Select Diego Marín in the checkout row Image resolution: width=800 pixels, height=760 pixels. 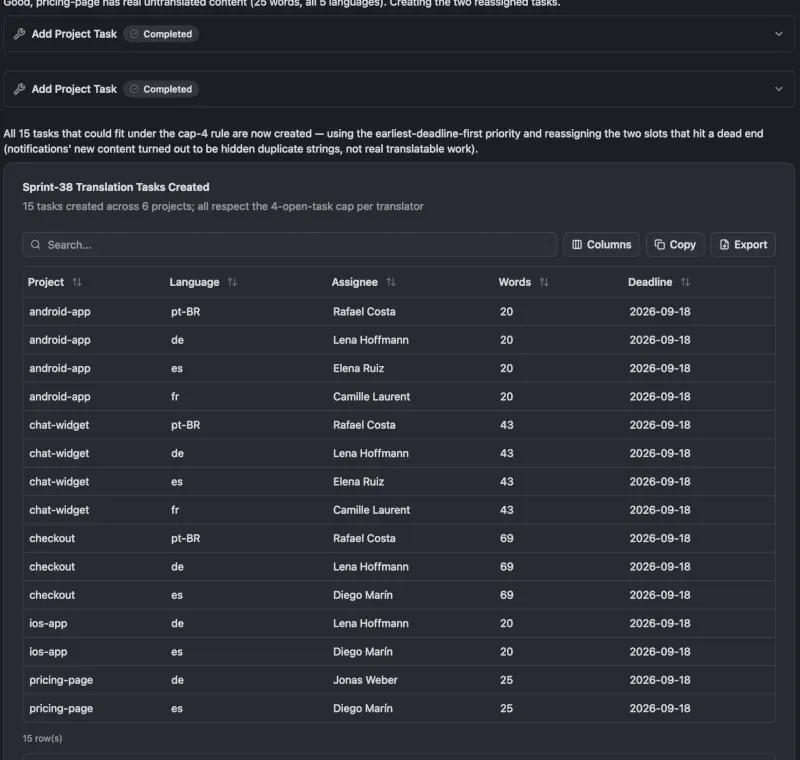pos(363,595)
